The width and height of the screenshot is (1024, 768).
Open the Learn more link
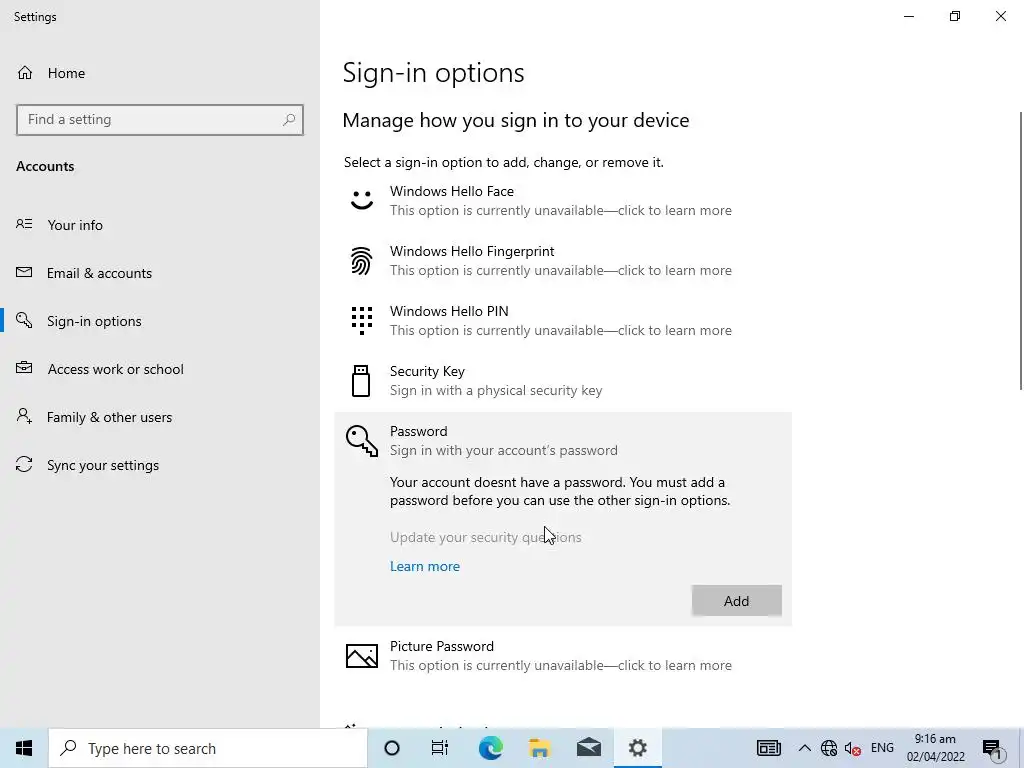[424, 566]
